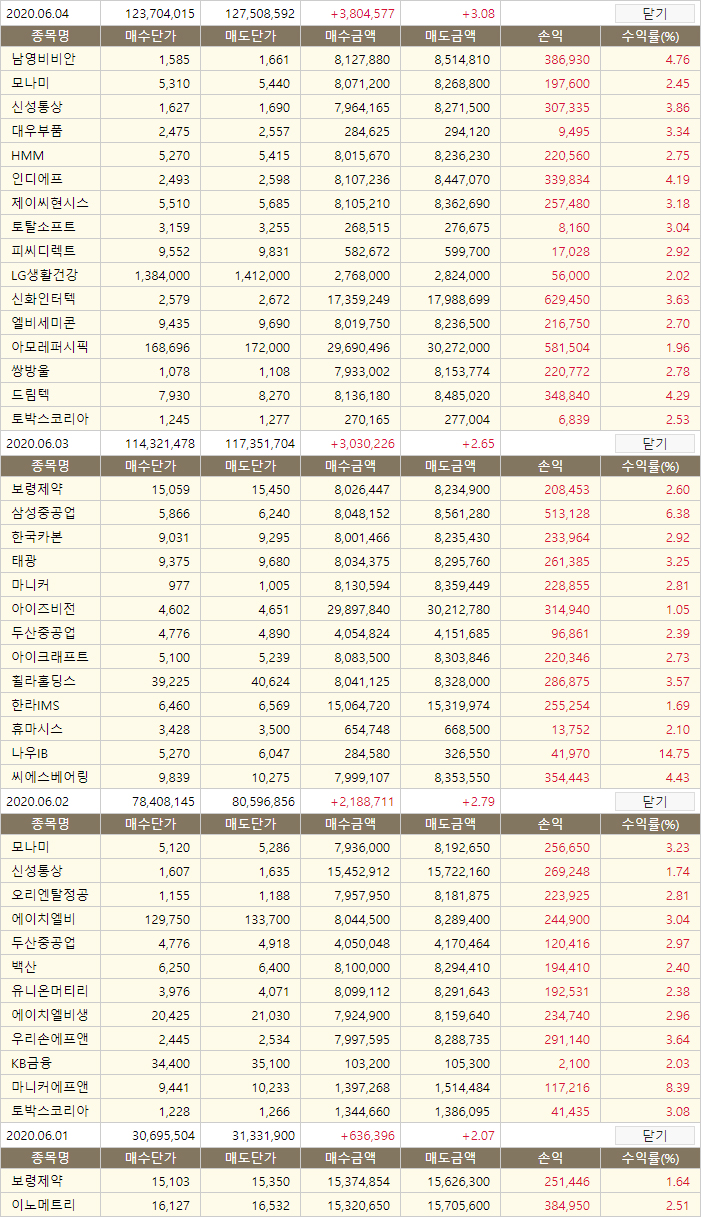Select 에이치엘비생 stock name

(x=50, y=1015)
